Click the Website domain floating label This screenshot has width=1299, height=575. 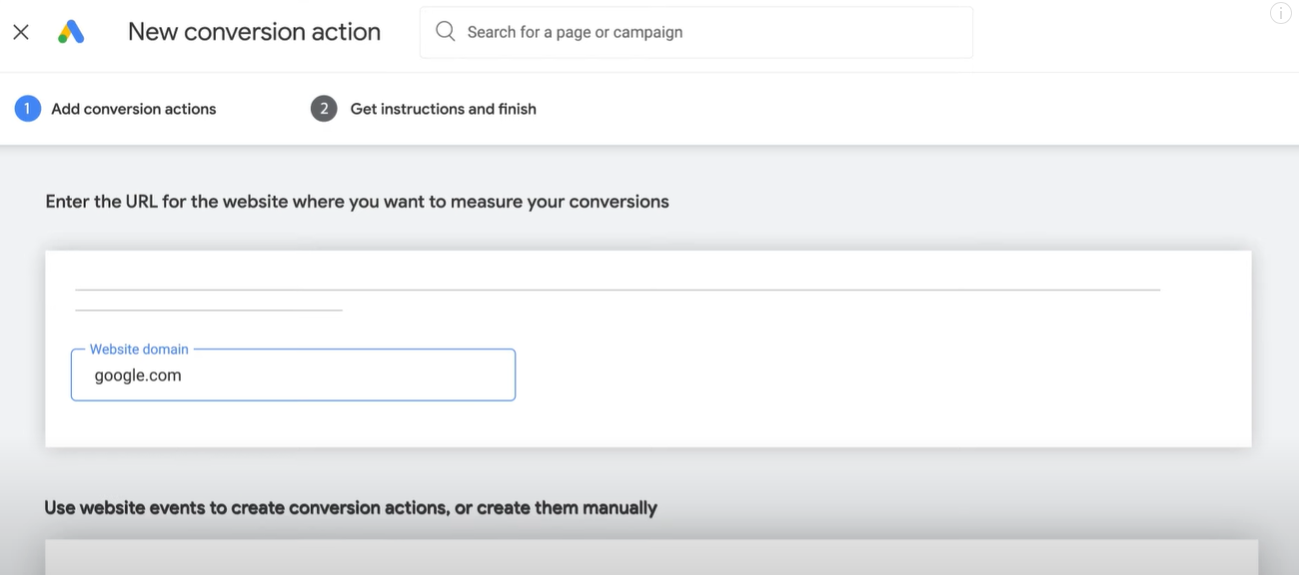139,349
